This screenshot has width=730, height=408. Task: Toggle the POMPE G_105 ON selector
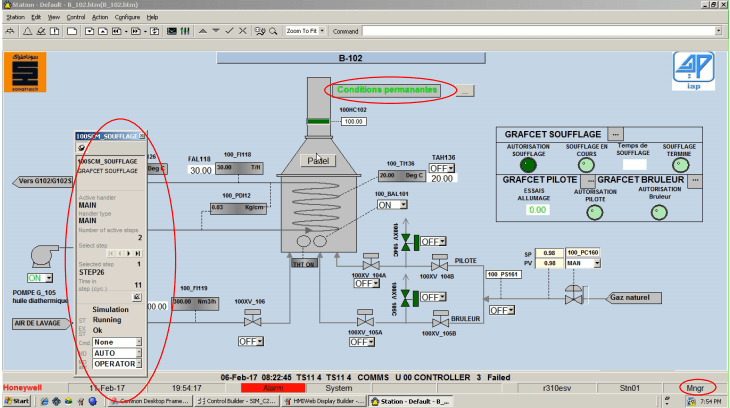(40, 278)
